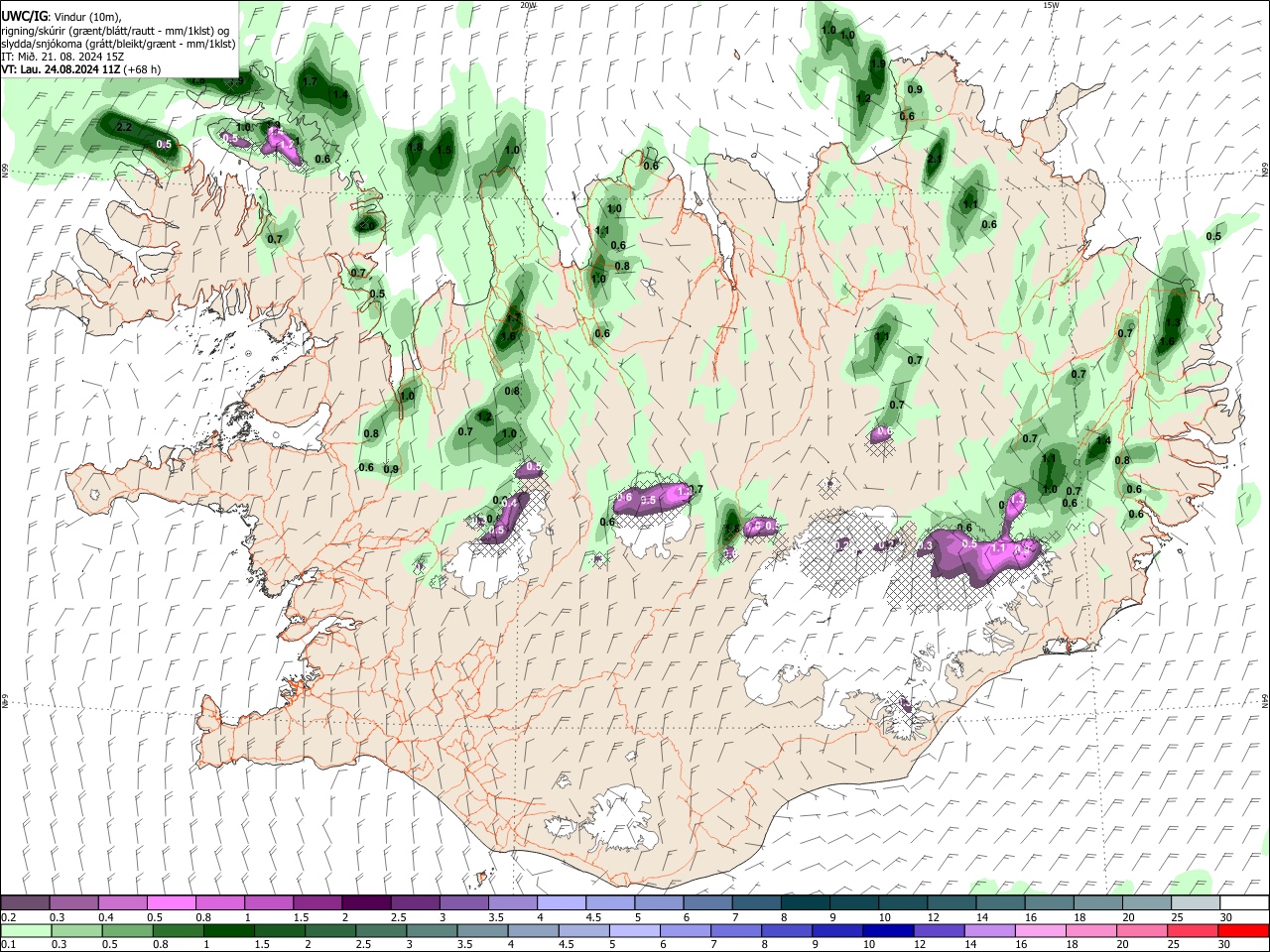Click the 'rigning/skúrir (grænt/blátt/rautt - mm/1klst) og' line

[115, 30]
